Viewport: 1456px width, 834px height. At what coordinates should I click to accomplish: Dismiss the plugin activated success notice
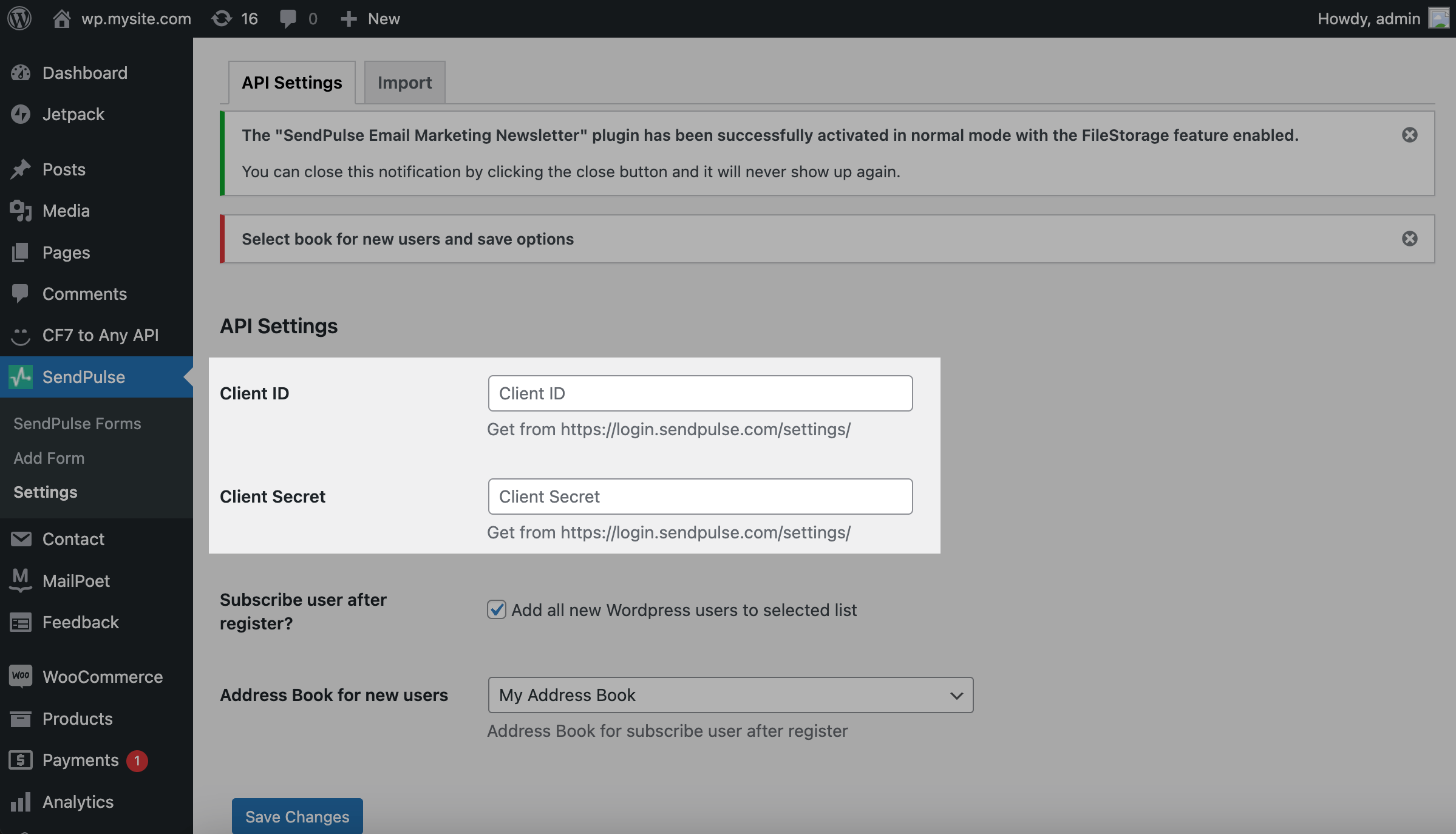click(1409, 135)
